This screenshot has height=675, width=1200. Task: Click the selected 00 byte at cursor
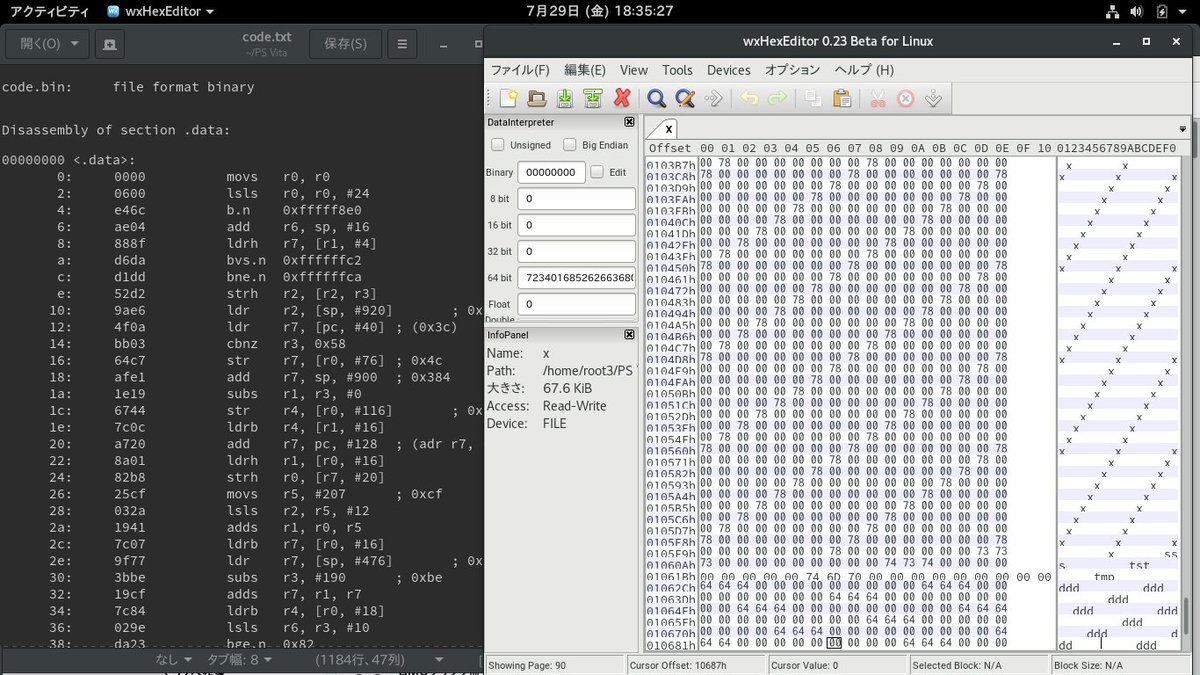(x=834, y=644)
